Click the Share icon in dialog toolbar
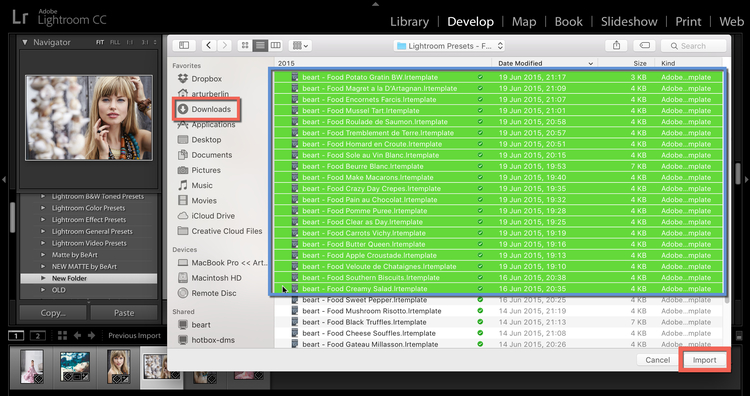The height and width of the screenshot is (396, 750). 617,45
